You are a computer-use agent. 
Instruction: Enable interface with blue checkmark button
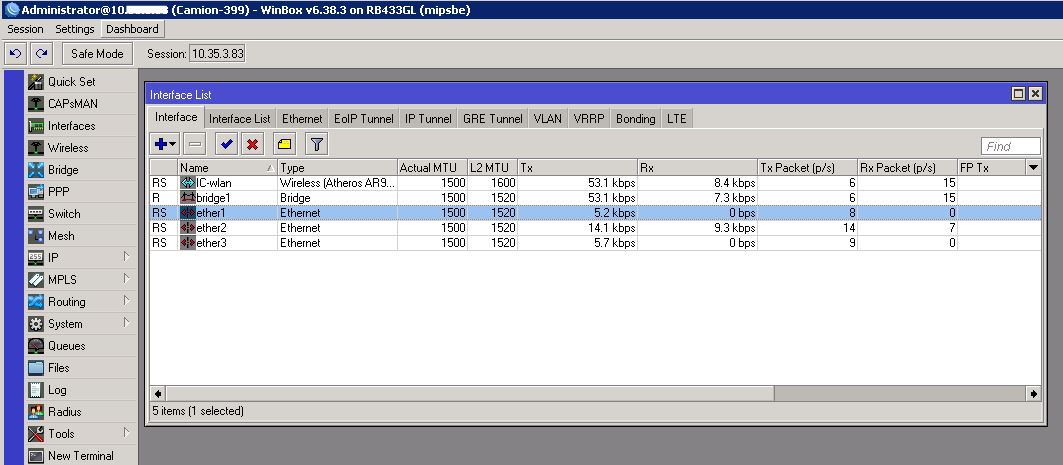coord(227,144)
